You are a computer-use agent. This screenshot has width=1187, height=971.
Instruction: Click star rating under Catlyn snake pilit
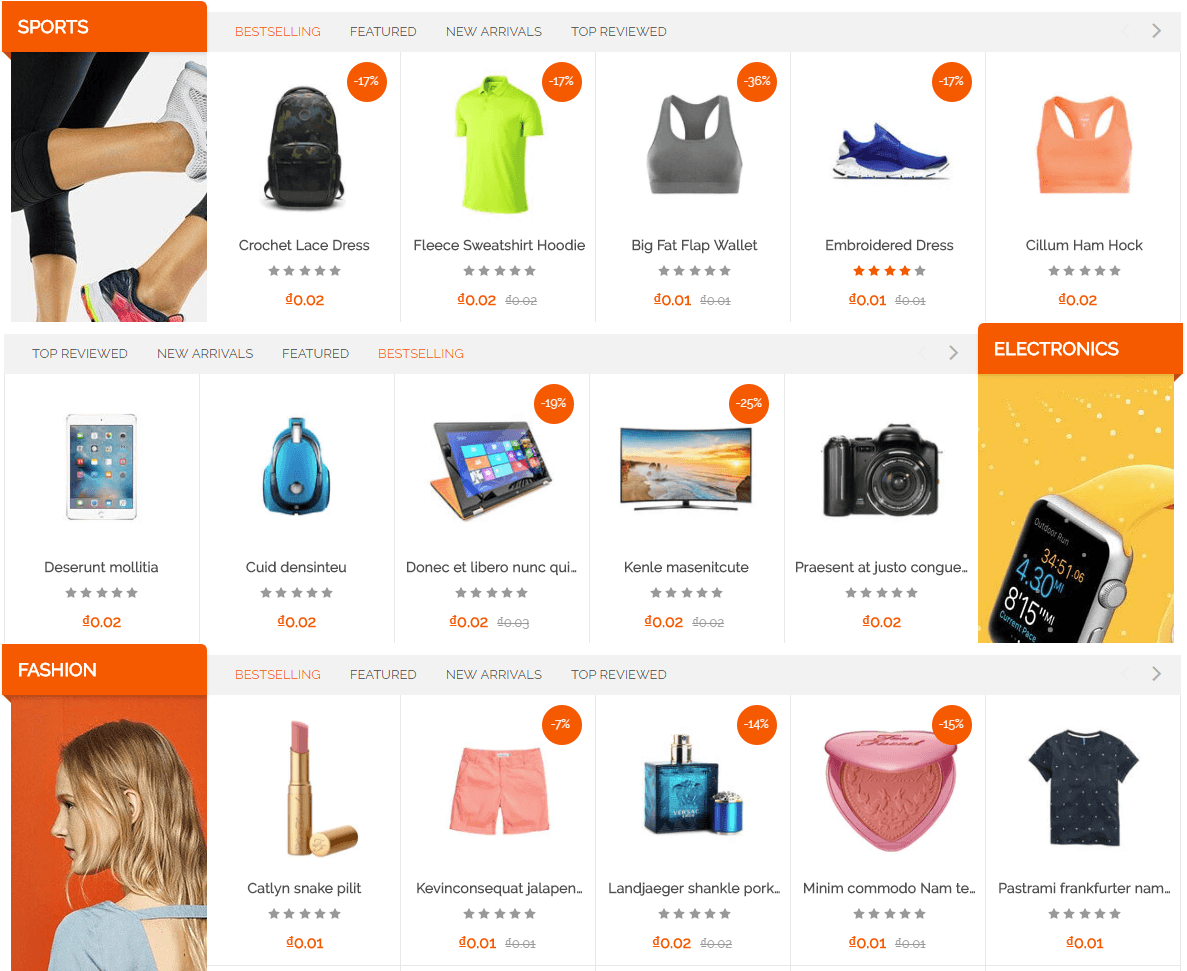pyautogui.click(x=304, y=914)
